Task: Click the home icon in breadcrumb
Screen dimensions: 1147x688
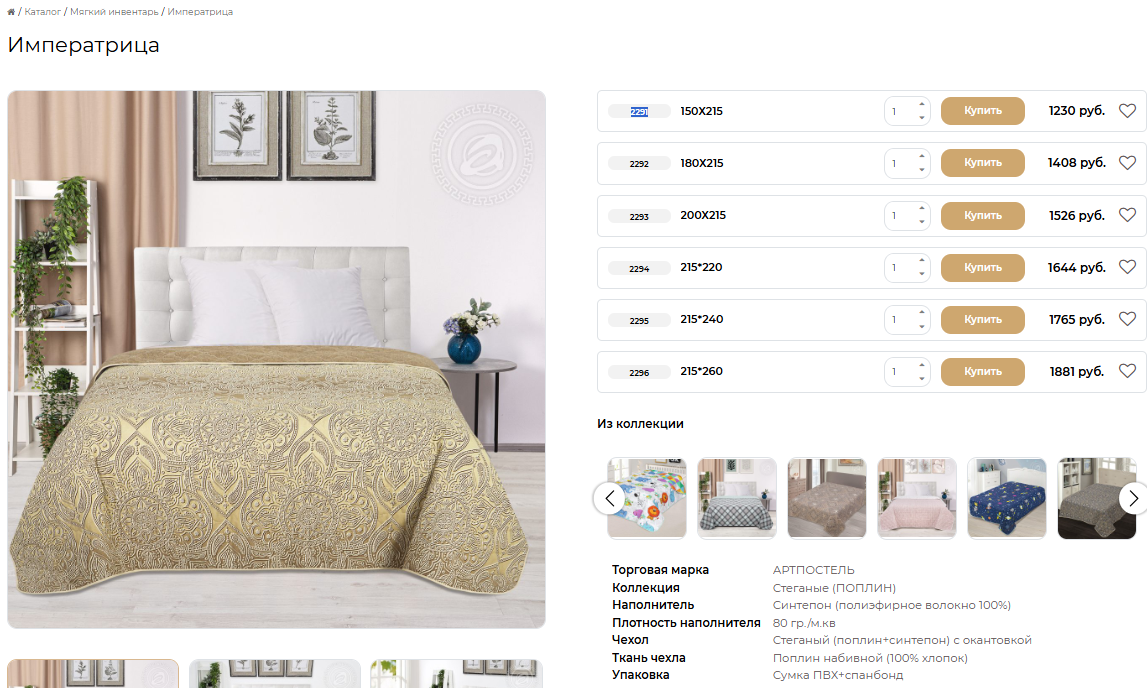Action: click(x=11, y=12)
